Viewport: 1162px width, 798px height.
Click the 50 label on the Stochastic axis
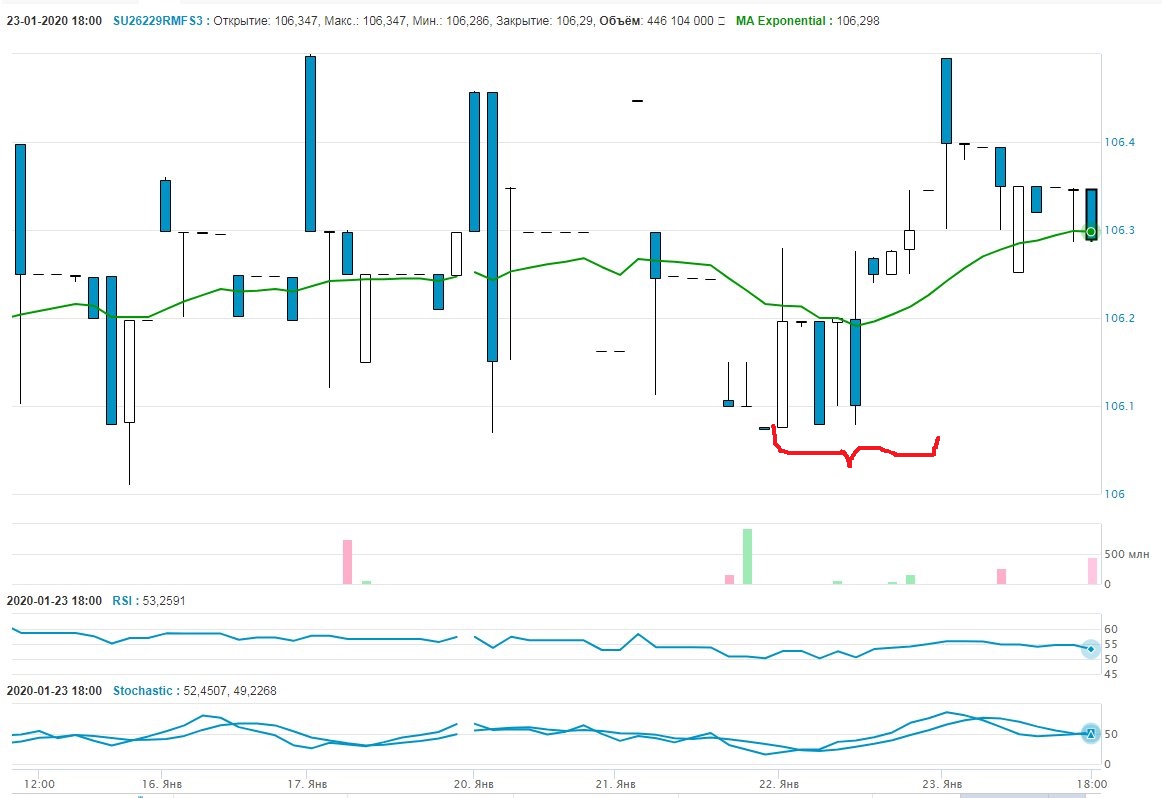(1111, 734)
